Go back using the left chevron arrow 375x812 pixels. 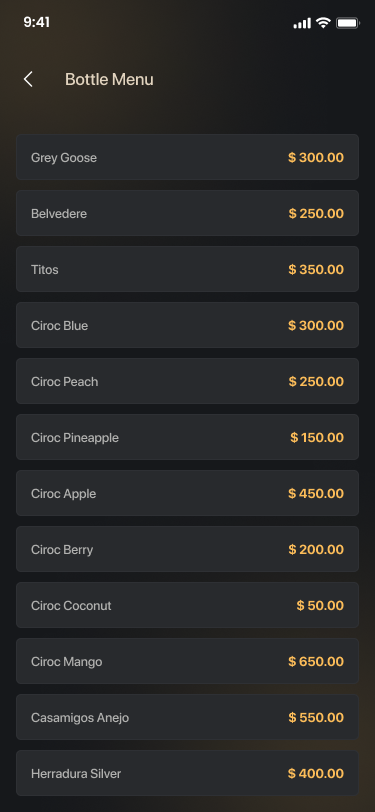click(28, 79)
